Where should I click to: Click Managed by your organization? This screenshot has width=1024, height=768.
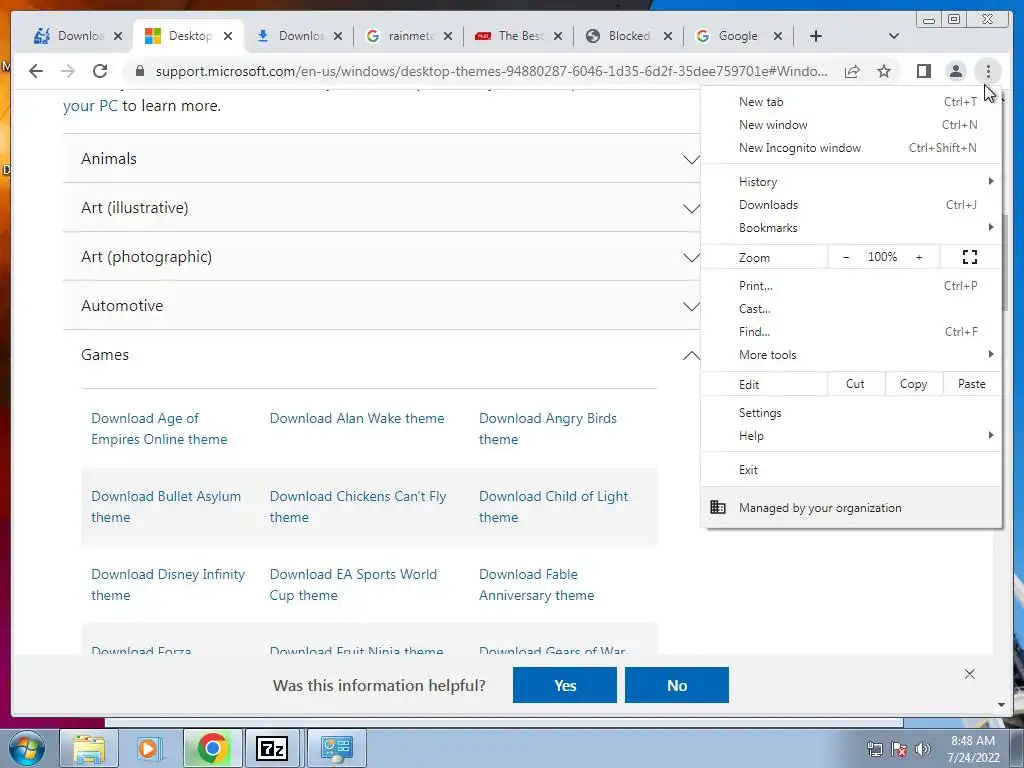(x=851, y=507)
